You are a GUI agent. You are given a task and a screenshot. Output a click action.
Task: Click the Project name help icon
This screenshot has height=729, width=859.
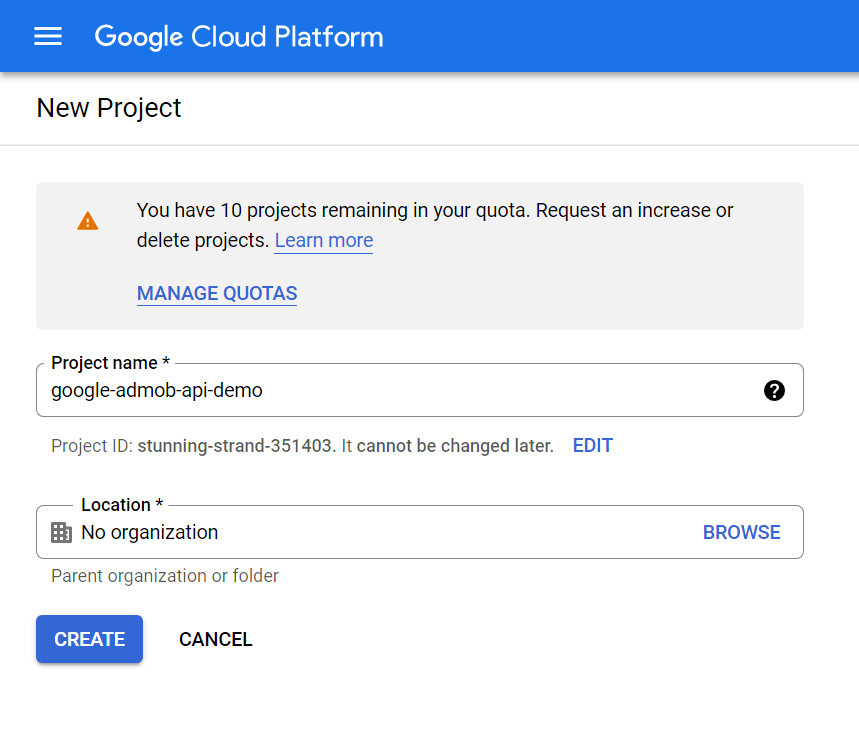tap(774, 391)
